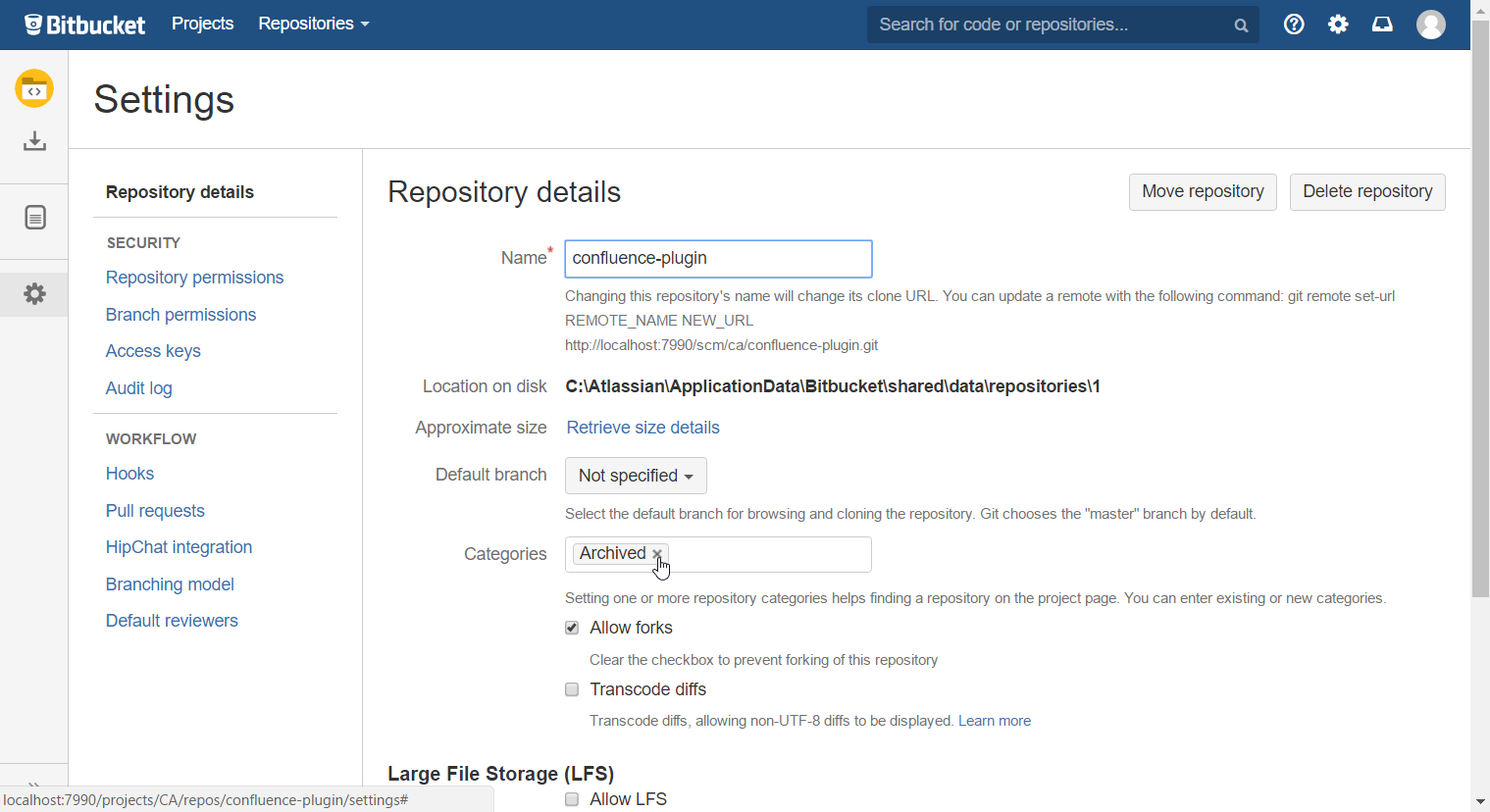This screenshot has height=812, width=1490.
Task: Enable Allow LFS
Action: point(572,799)
